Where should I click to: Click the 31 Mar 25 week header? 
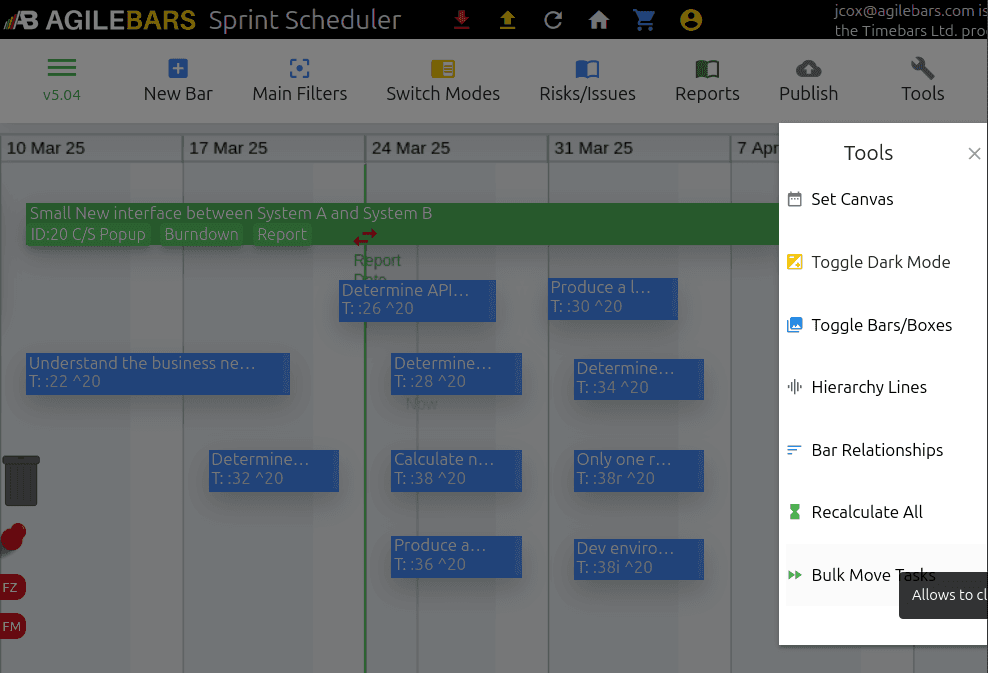638,148
